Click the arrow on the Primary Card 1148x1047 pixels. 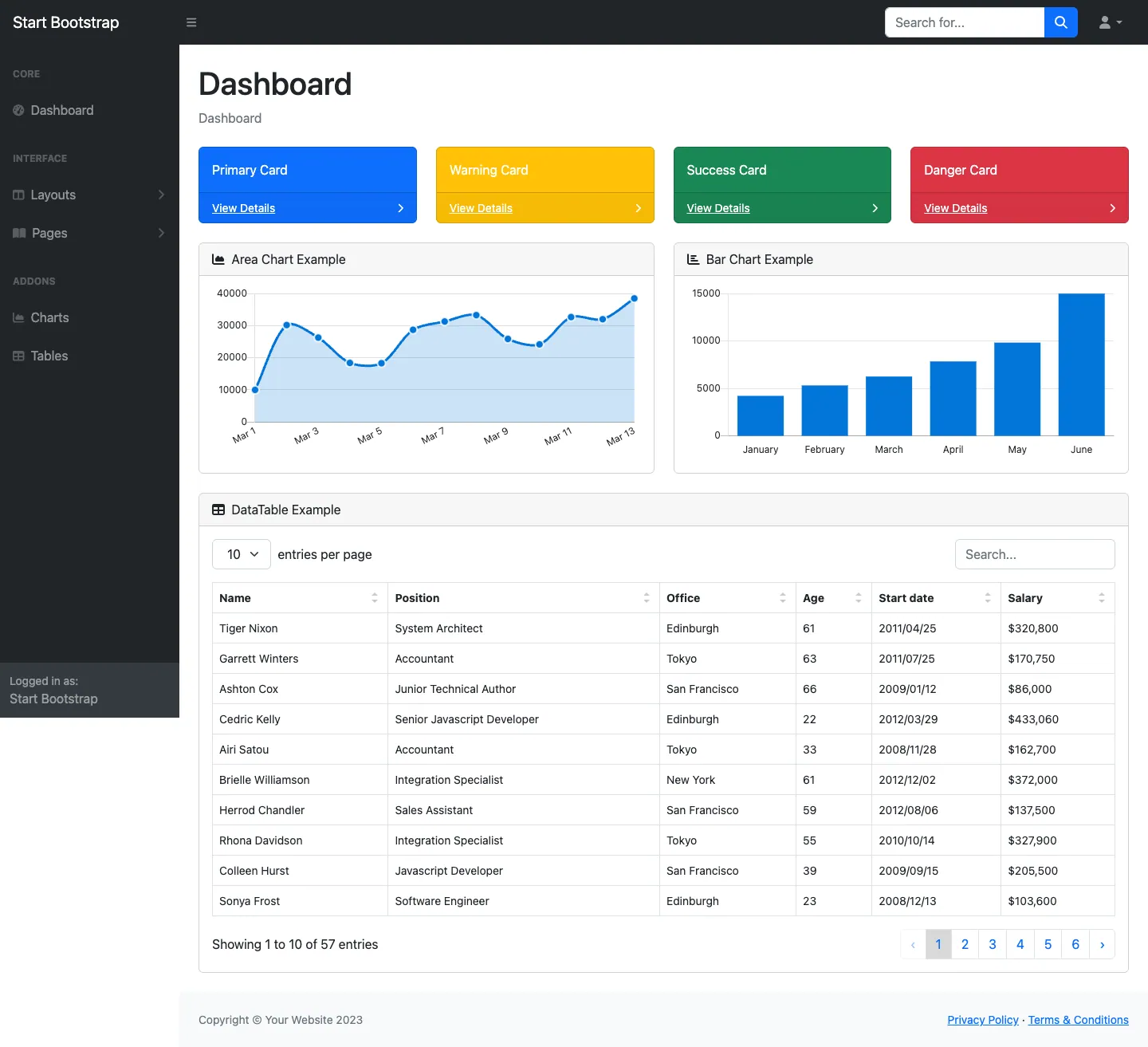pos(400,208)
